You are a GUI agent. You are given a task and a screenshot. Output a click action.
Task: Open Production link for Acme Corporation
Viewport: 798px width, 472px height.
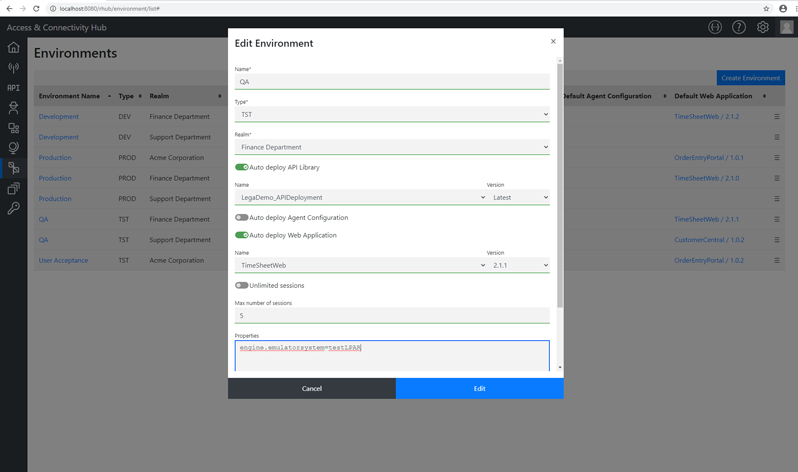point(55,158)
